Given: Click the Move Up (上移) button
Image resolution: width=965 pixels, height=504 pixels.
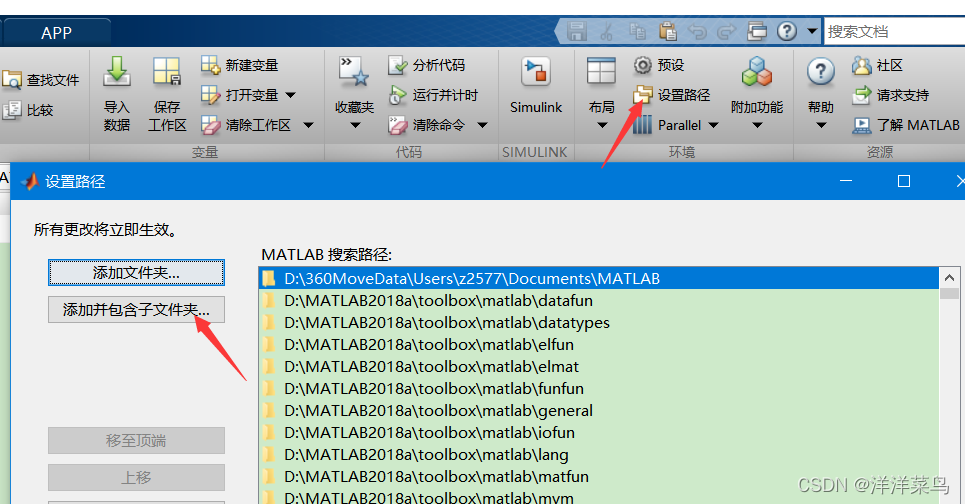Looking at the screenshot, I should [x=136, y=478].
